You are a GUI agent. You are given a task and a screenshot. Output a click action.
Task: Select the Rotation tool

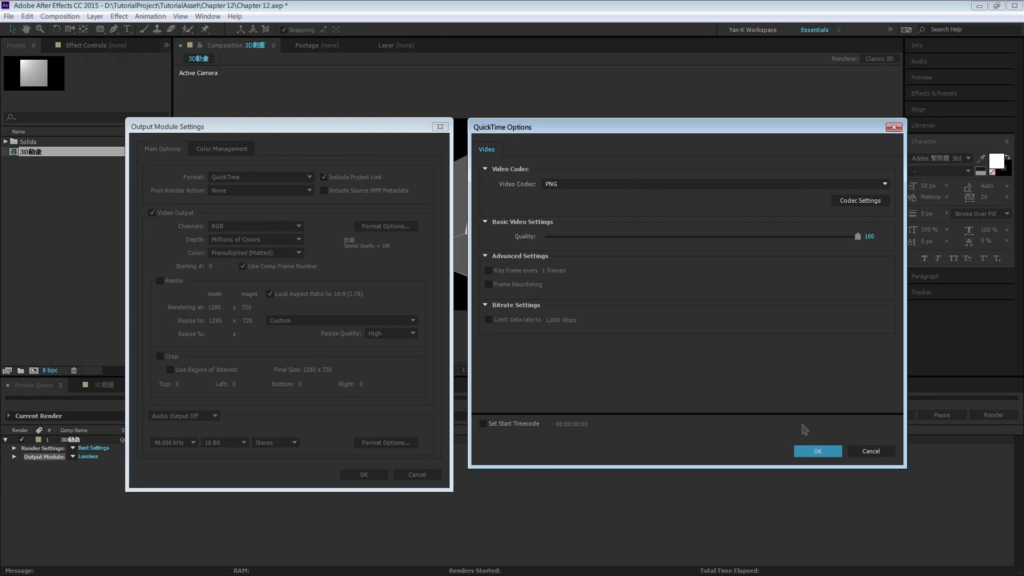(56, 29)
